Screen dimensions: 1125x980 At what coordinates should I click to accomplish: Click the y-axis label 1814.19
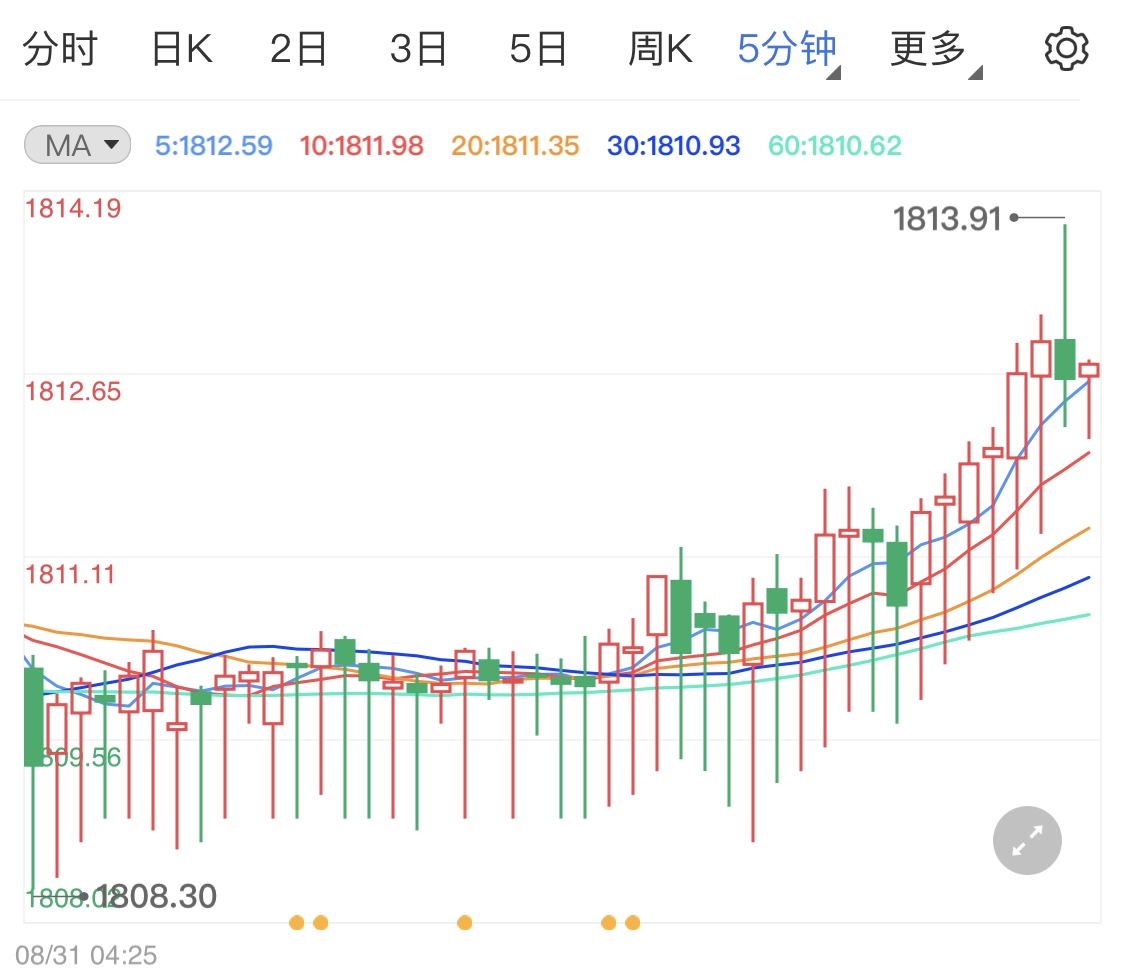point(73,209)
